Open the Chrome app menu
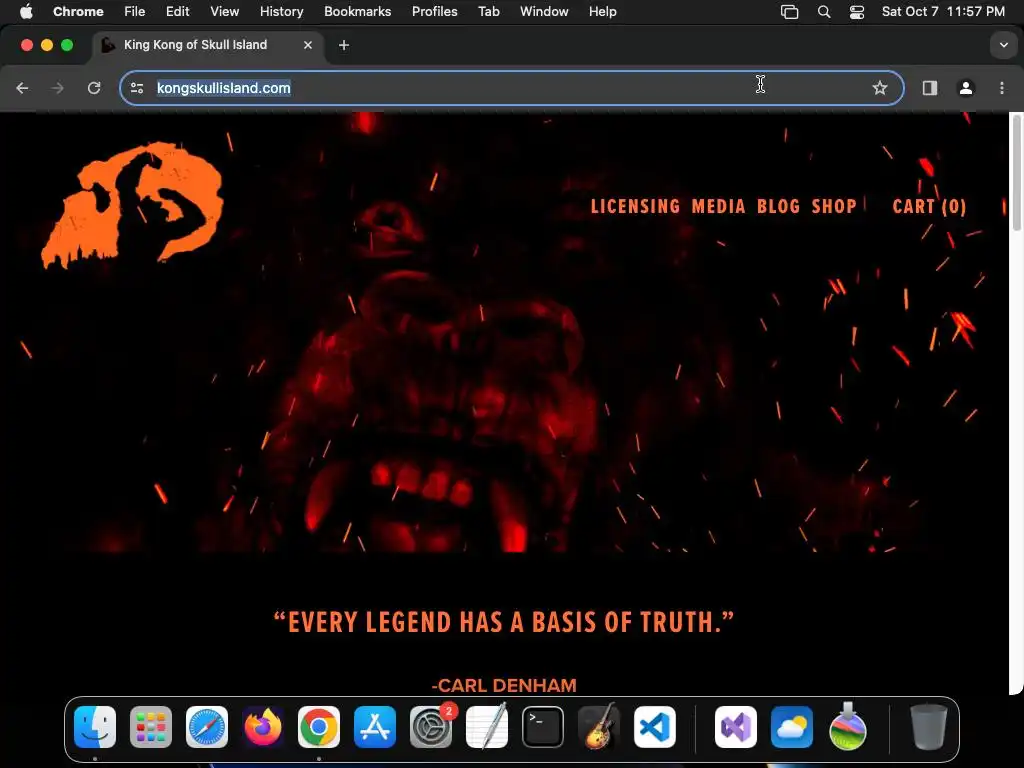 [x=78, y=12]
